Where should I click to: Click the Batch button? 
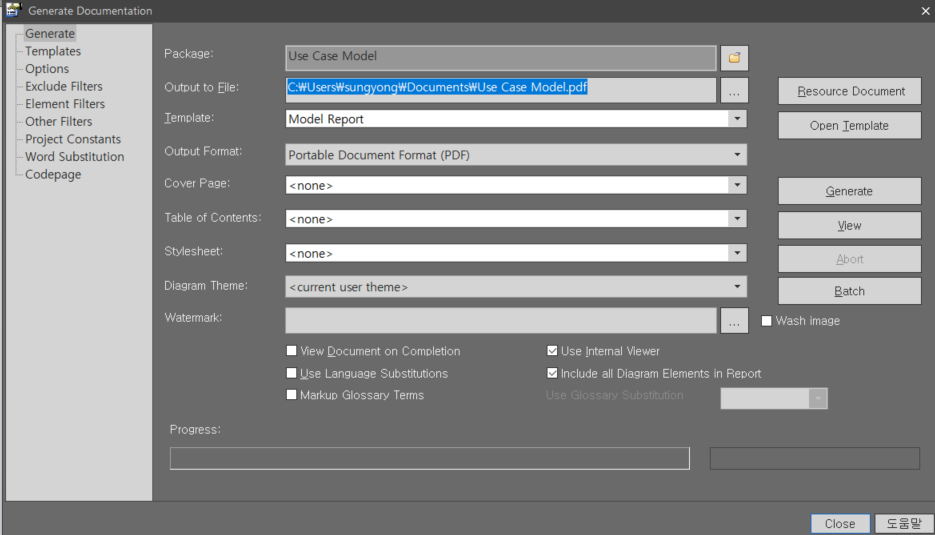(x=849, y=291)
